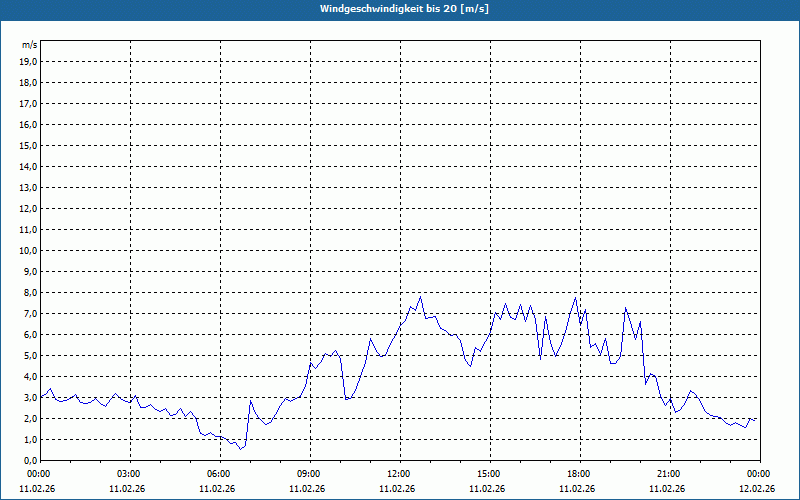Click the wind curve peak at 18:00

(x=576, y=298)
